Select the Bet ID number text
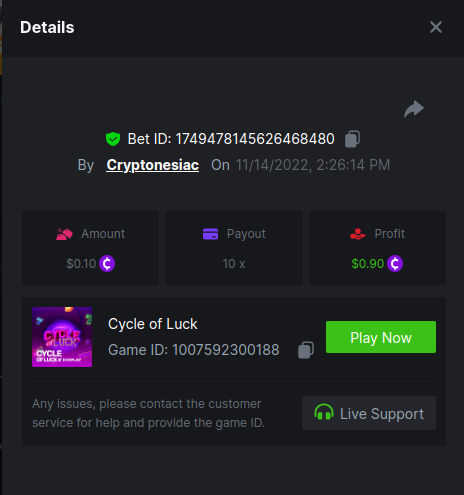Image resolution: width=464 pixels, height=495 pixels. pyautogui.click(x=255, y=139)
